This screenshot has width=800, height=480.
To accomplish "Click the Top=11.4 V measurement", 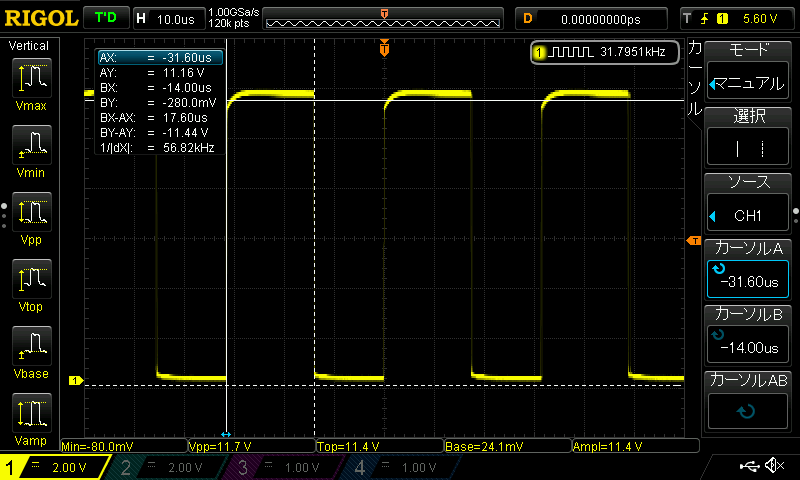I will pyautogui.click(x=380, y=446).
